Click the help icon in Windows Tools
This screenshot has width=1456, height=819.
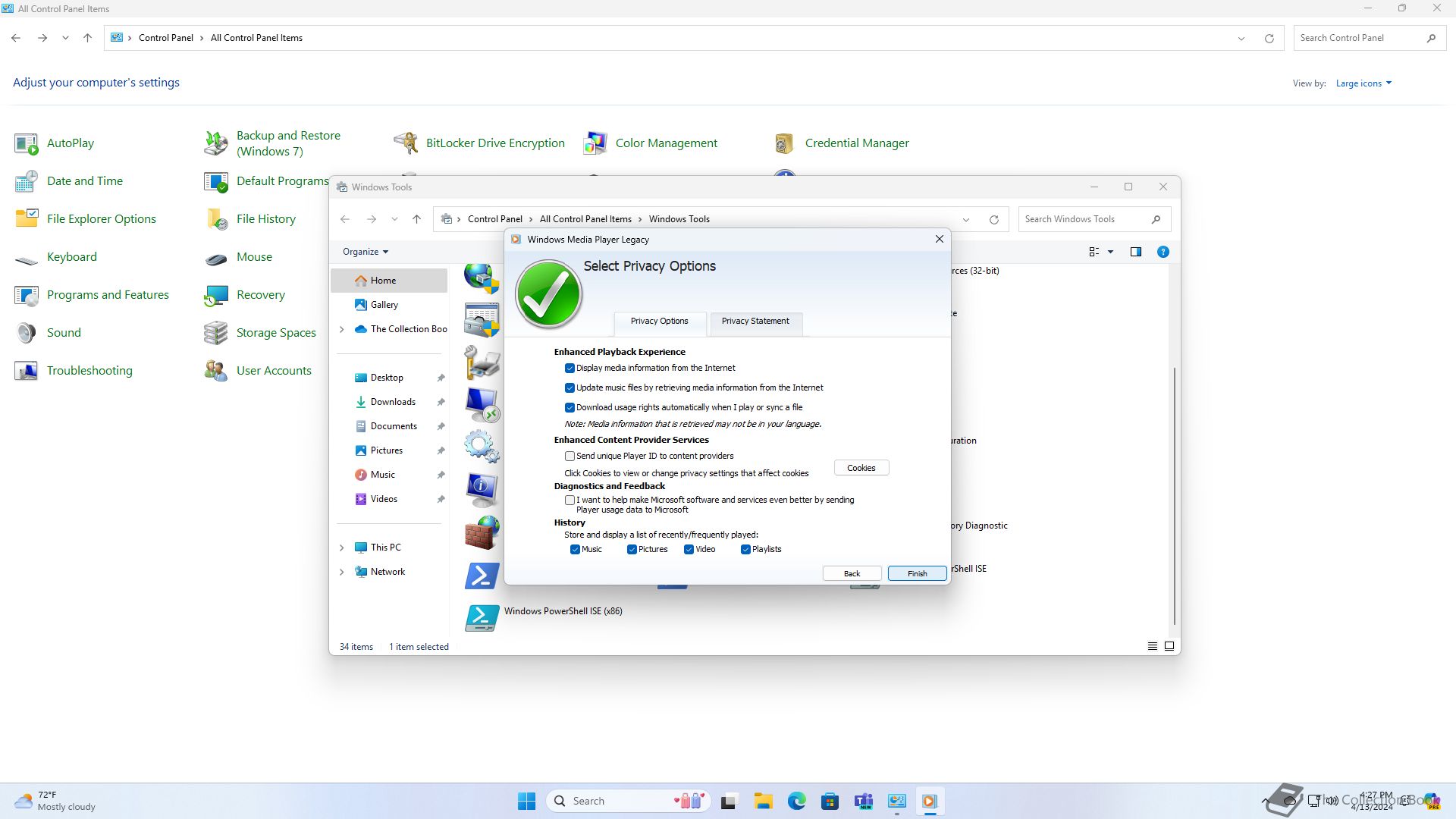[1163, 252]
